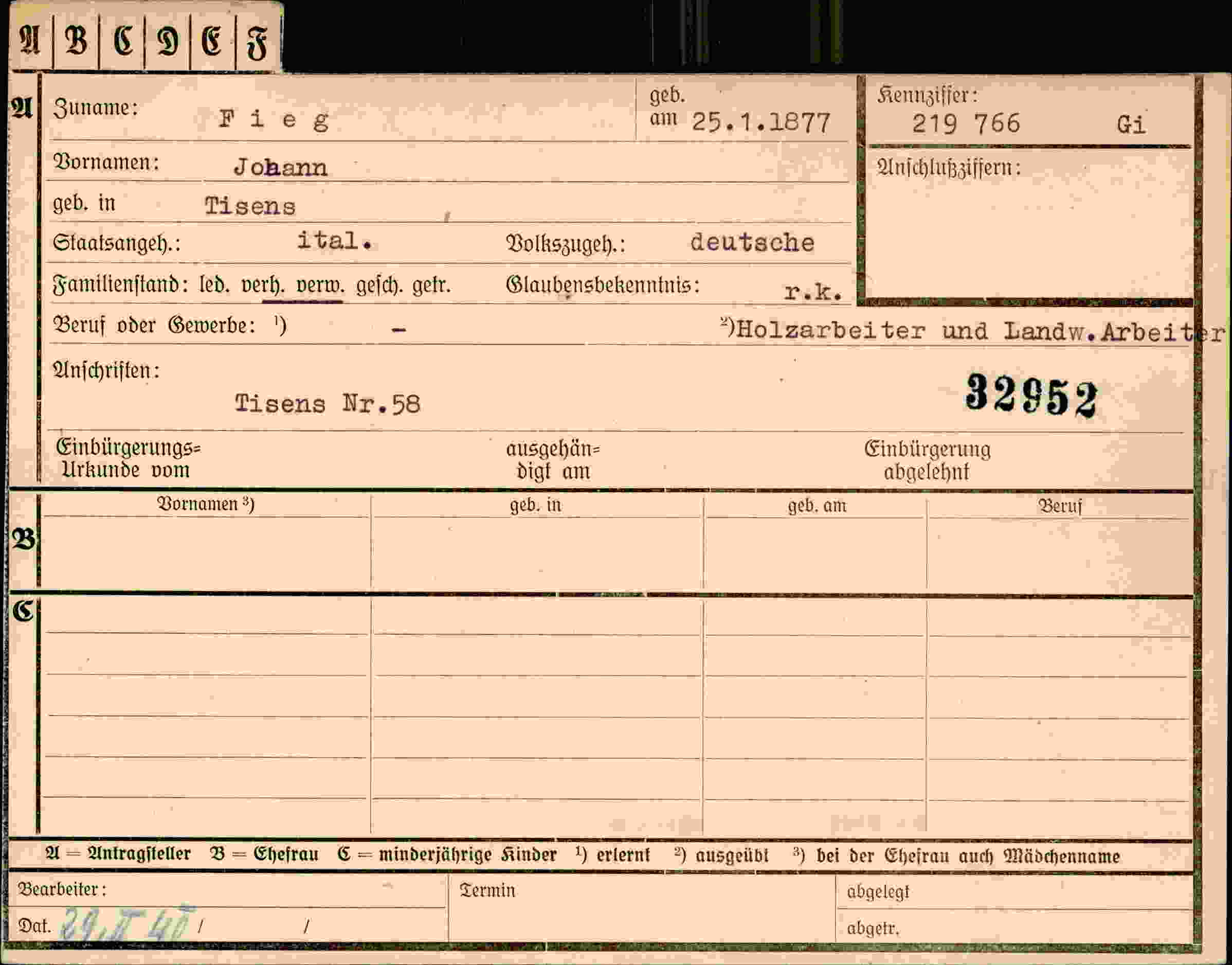Click 'ausgehändigt am' label
1232x965 pixels.
click(x=553, y=460)
